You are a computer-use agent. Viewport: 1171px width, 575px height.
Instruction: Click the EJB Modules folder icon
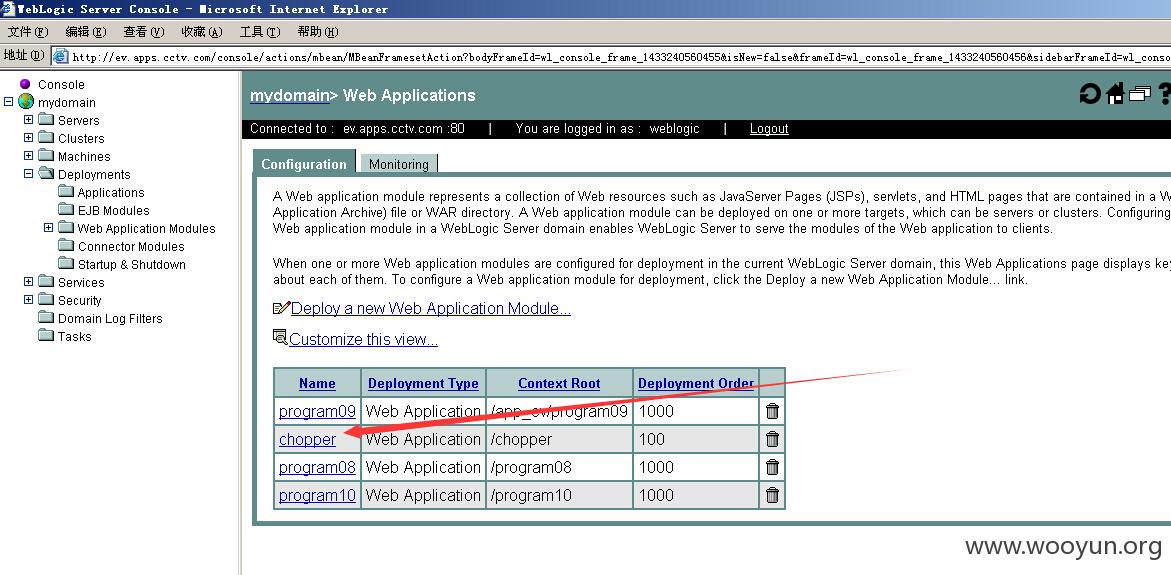(66, 210)
